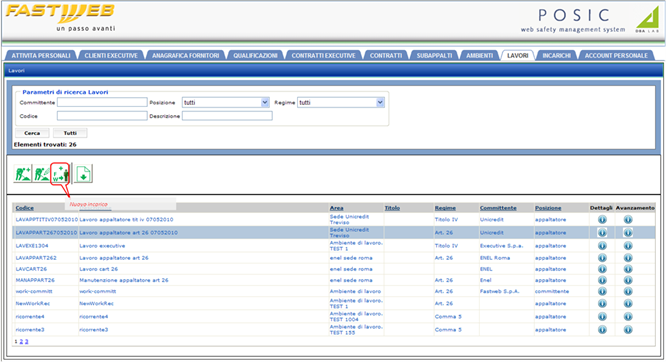Open Dettagli info icon for LAVAPPART267052010
Screen dimensions: 666x362
pos(602,233)
